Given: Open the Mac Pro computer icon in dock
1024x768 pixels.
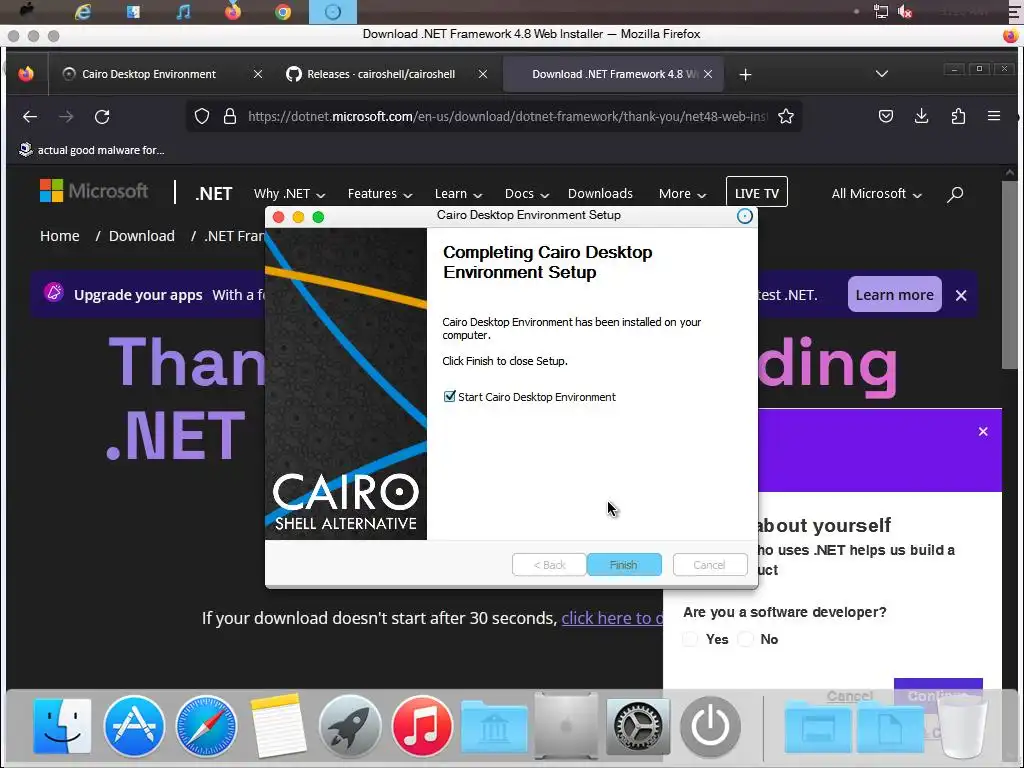Looking at the screenshot, I should pyautogui.click(x=566, y=726).
